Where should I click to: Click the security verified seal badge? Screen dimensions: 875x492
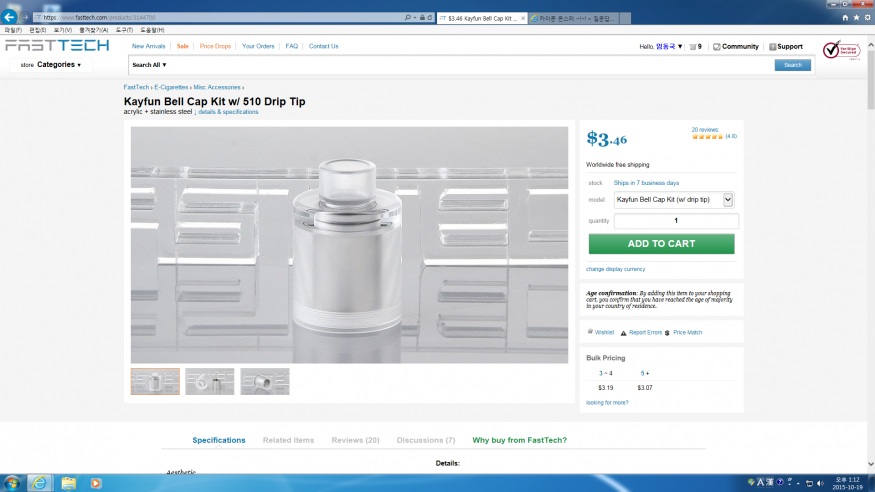point(842,50)
